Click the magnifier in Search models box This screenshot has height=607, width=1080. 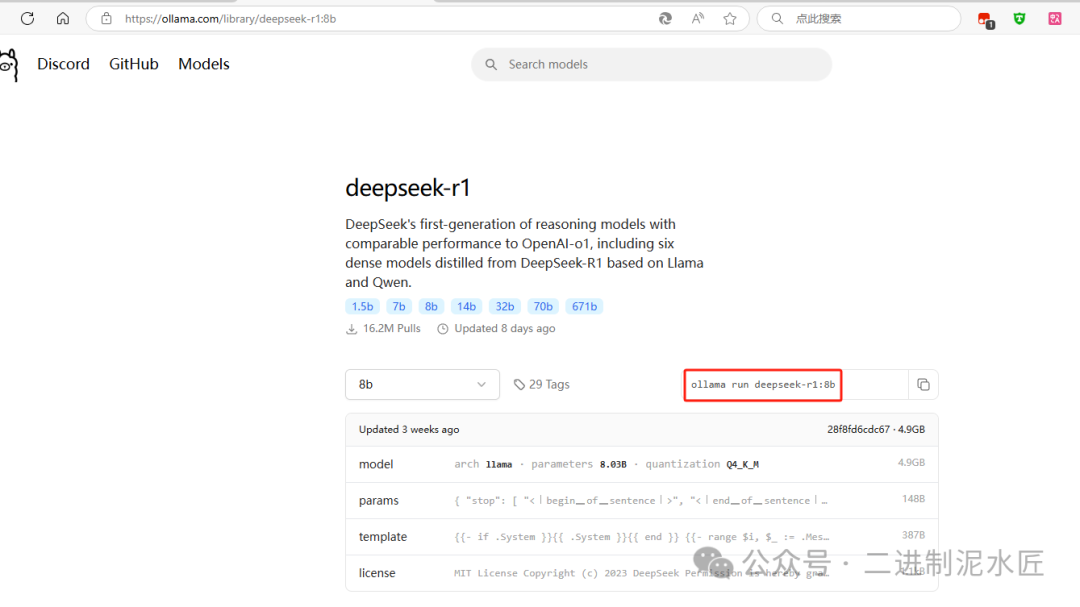click(x=491, y=64)
